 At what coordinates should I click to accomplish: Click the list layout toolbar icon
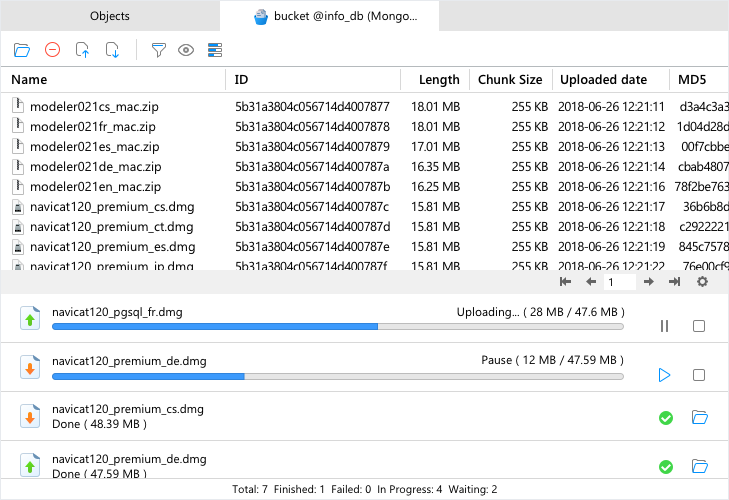(x=215, y=50)
